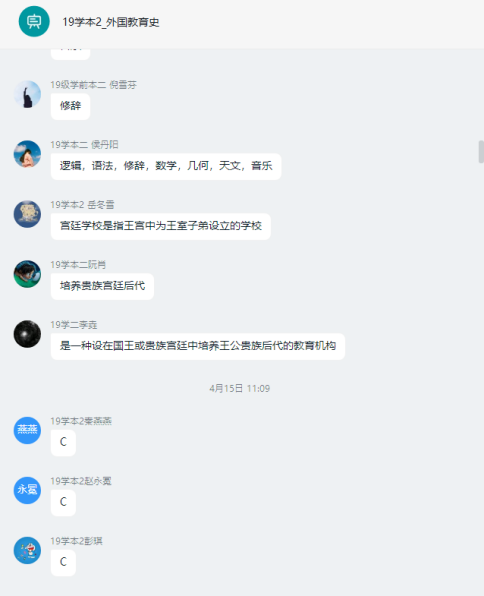Open the blue 永冕 text avatar
Viewport: 484px width, 596px height.
point(27,490)
